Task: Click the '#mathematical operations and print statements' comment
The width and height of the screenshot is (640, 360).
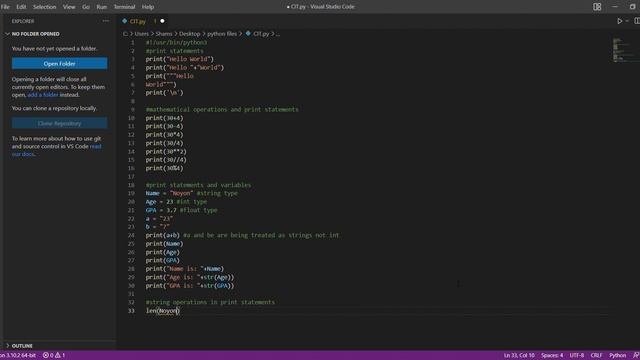Action: [222, 109]
